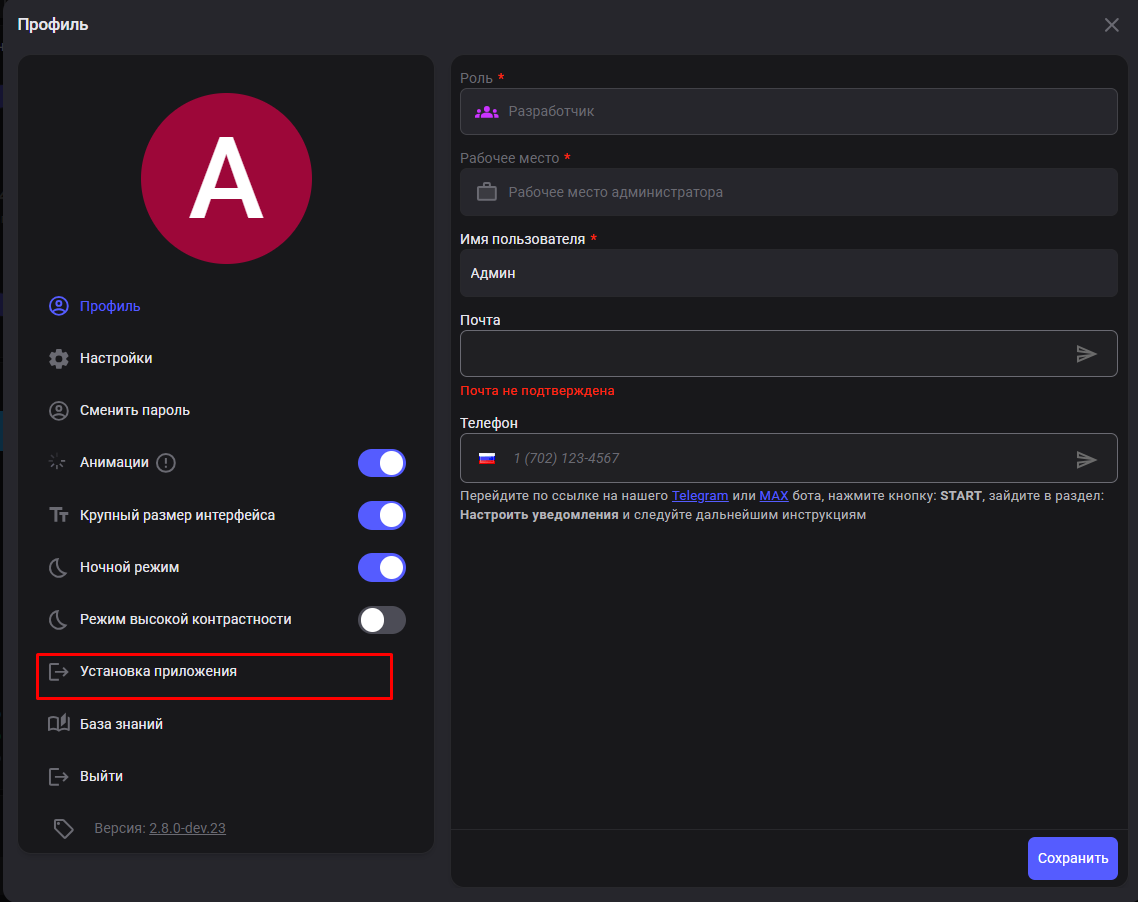Click the send icon in Телефон field
Viewport: 1138px width, 902px height.
click(x=1086, y=459)
